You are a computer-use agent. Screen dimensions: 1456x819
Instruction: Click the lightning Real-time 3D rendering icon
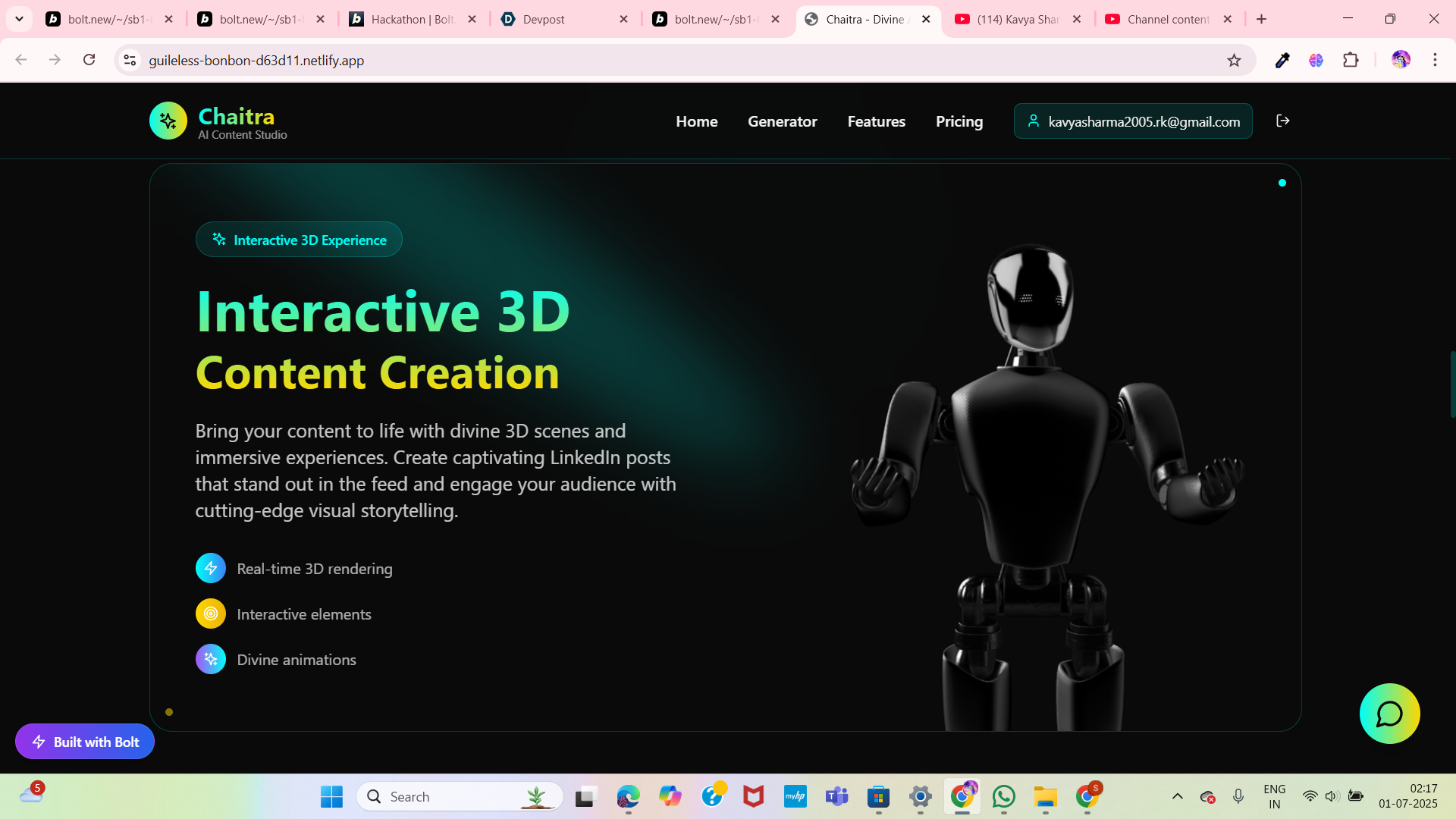click(211, 568)
